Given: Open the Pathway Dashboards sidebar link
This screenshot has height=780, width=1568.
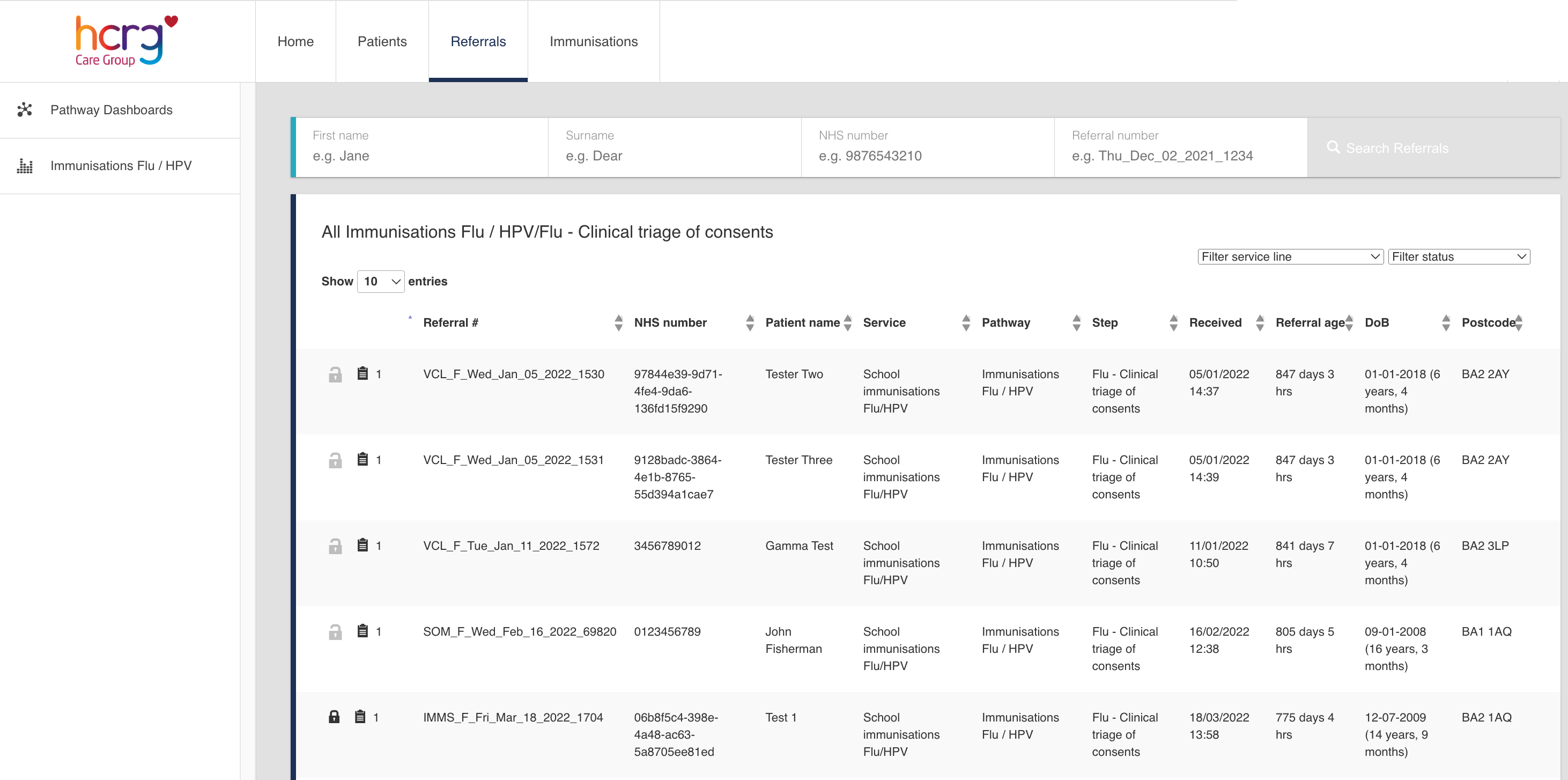Looking at the screenshot, I should pos(112,109).
